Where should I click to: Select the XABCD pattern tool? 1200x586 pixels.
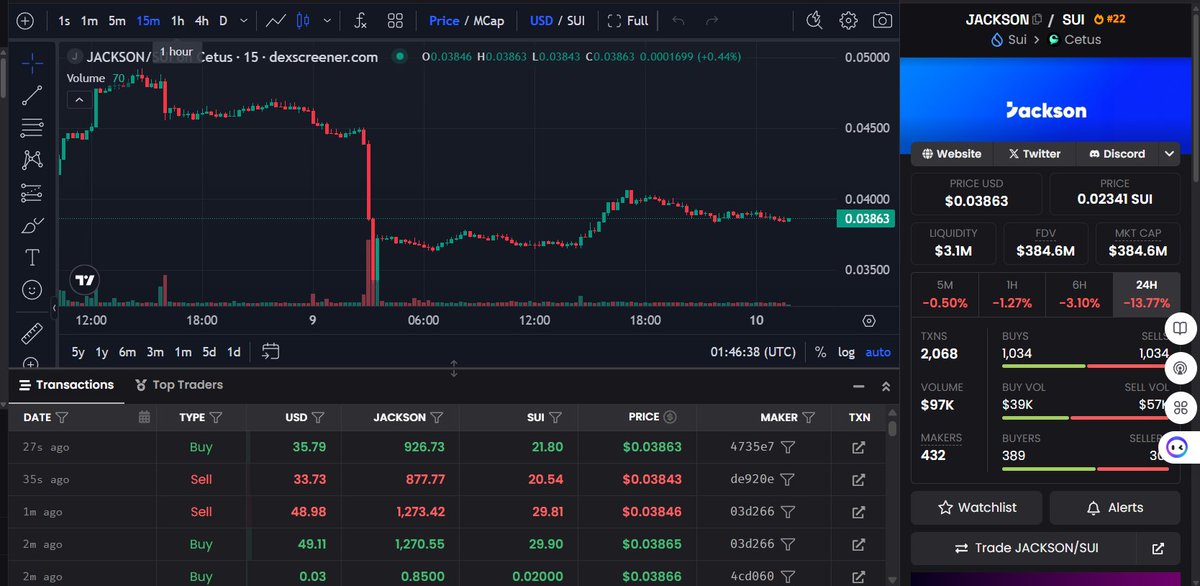[32, 160]
